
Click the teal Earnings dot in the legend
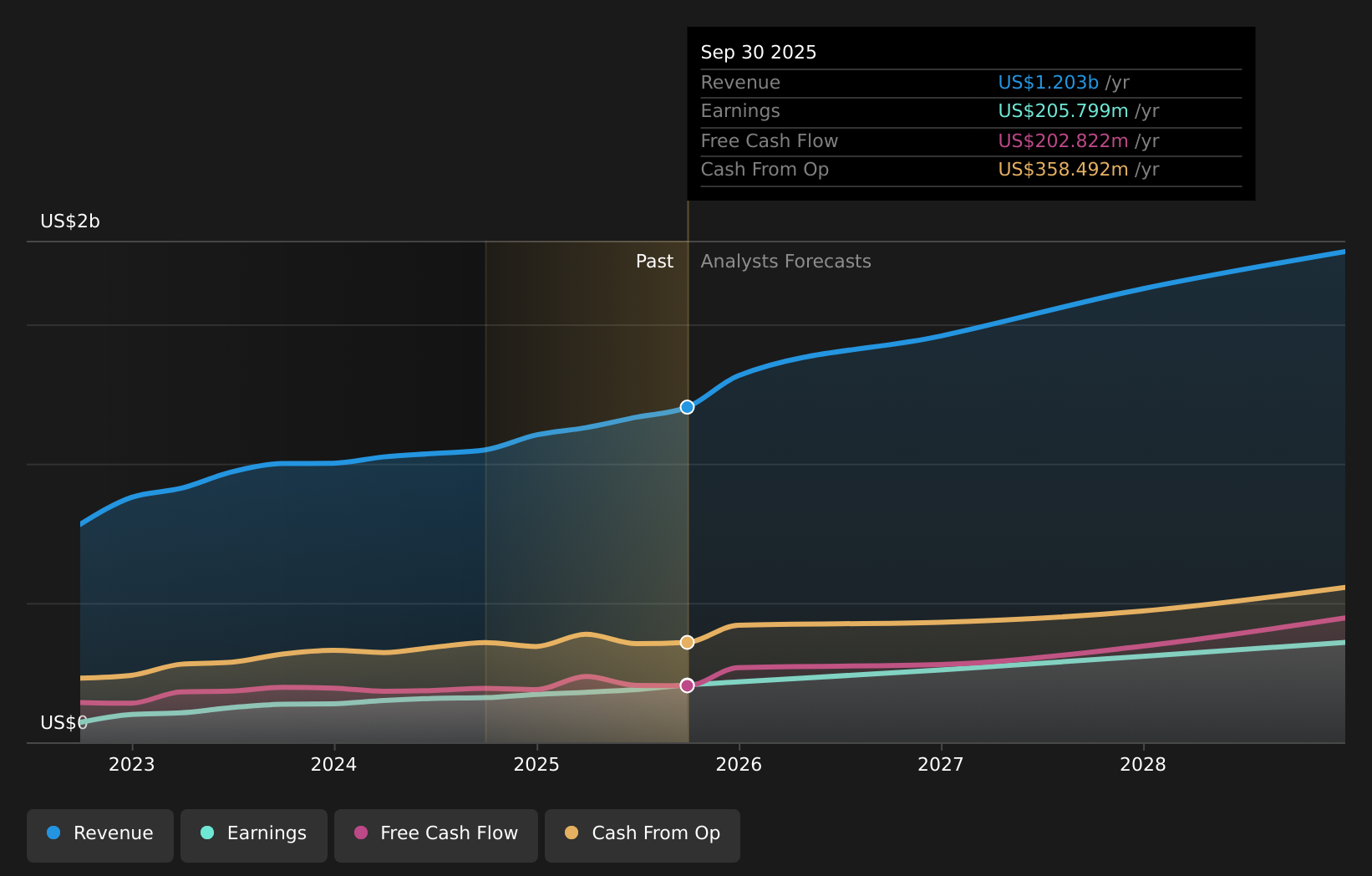click(x=206, y=833)
